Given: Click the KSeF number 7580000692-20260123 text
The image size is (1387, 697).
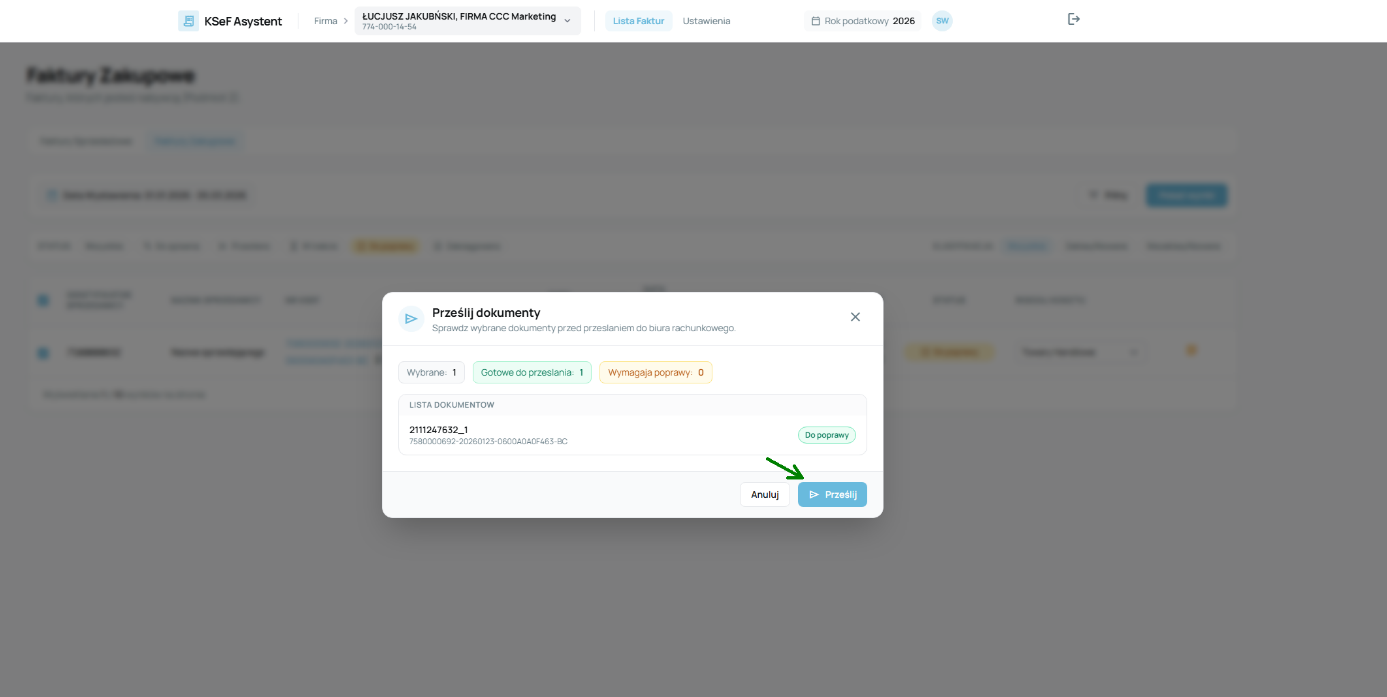Looking at the screenshot, I should (x=488, y=441).
